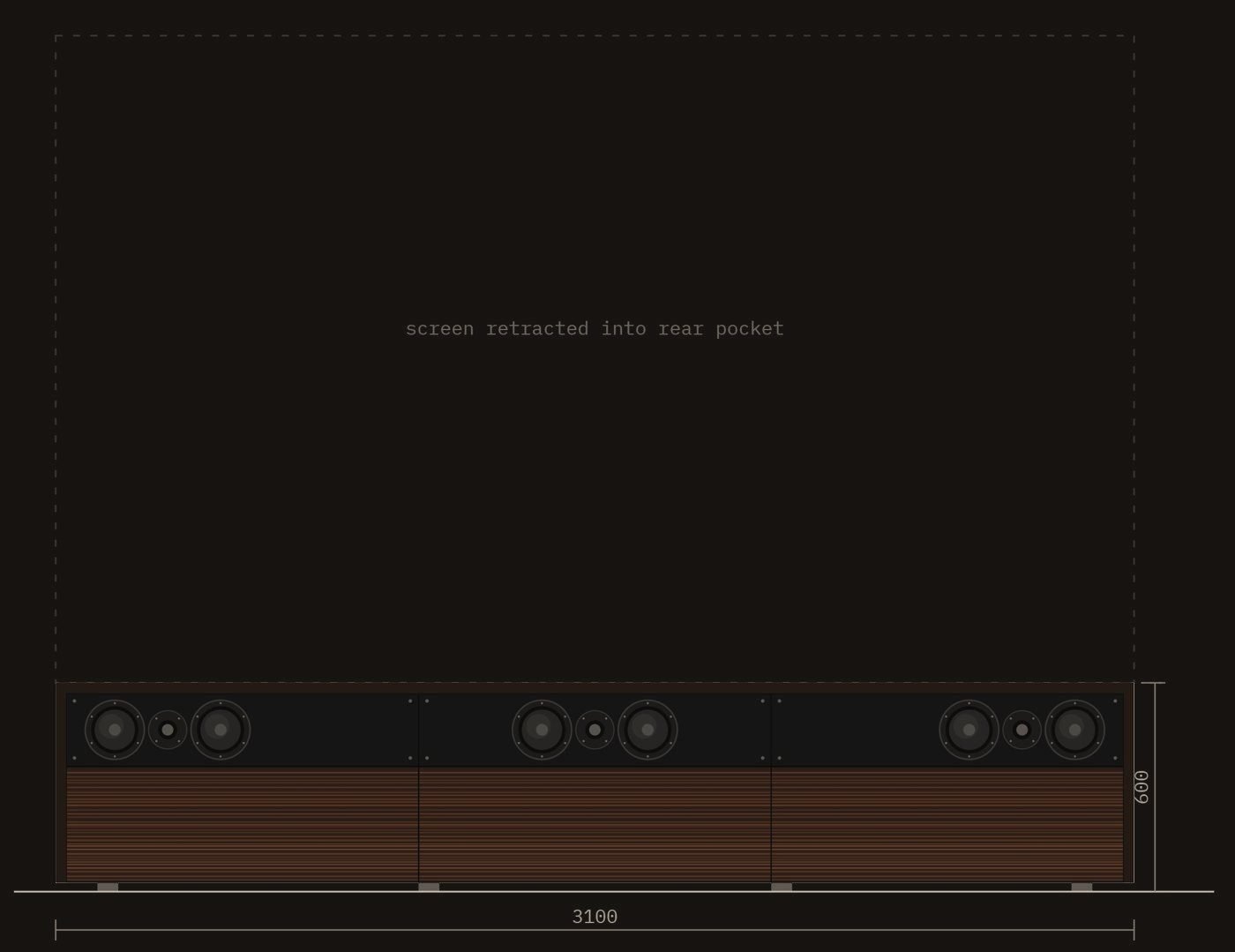Click the tweeter in the center speaker group

click(595, 730)
